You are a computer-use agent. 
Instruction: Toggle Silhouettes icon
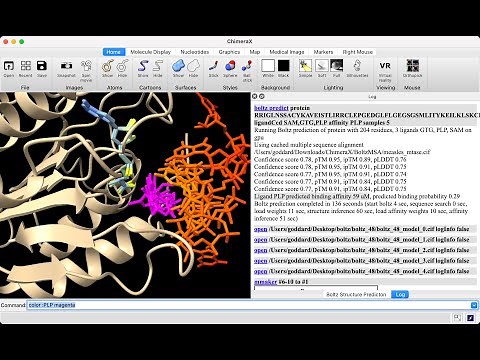(357, 66)
